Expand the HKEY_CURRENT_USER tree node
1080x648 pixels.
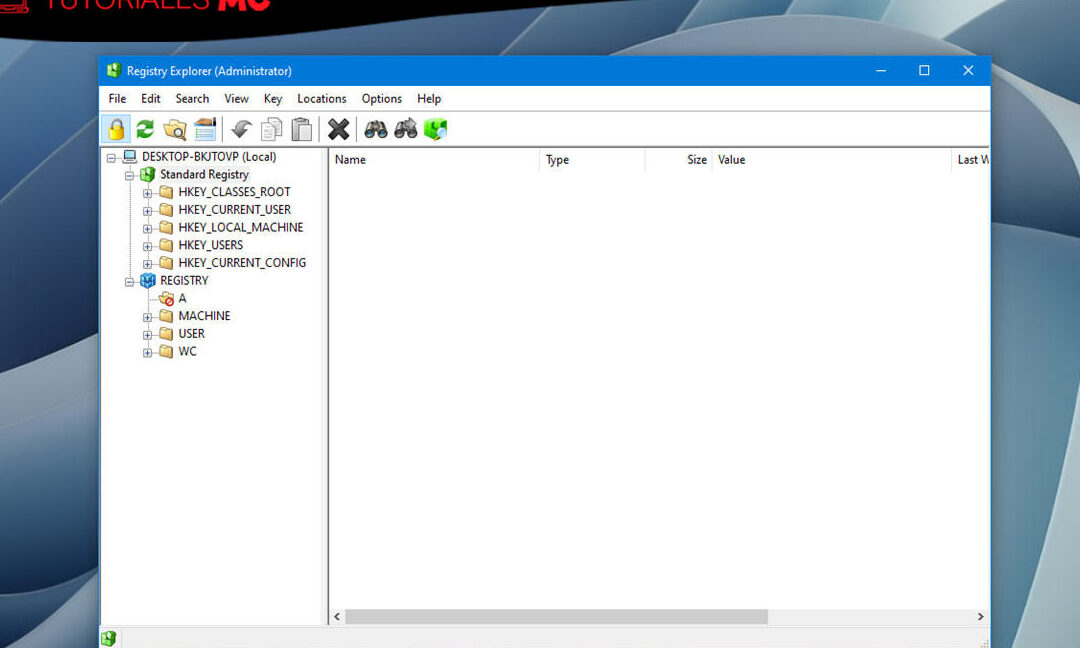(x=148, y=210)
